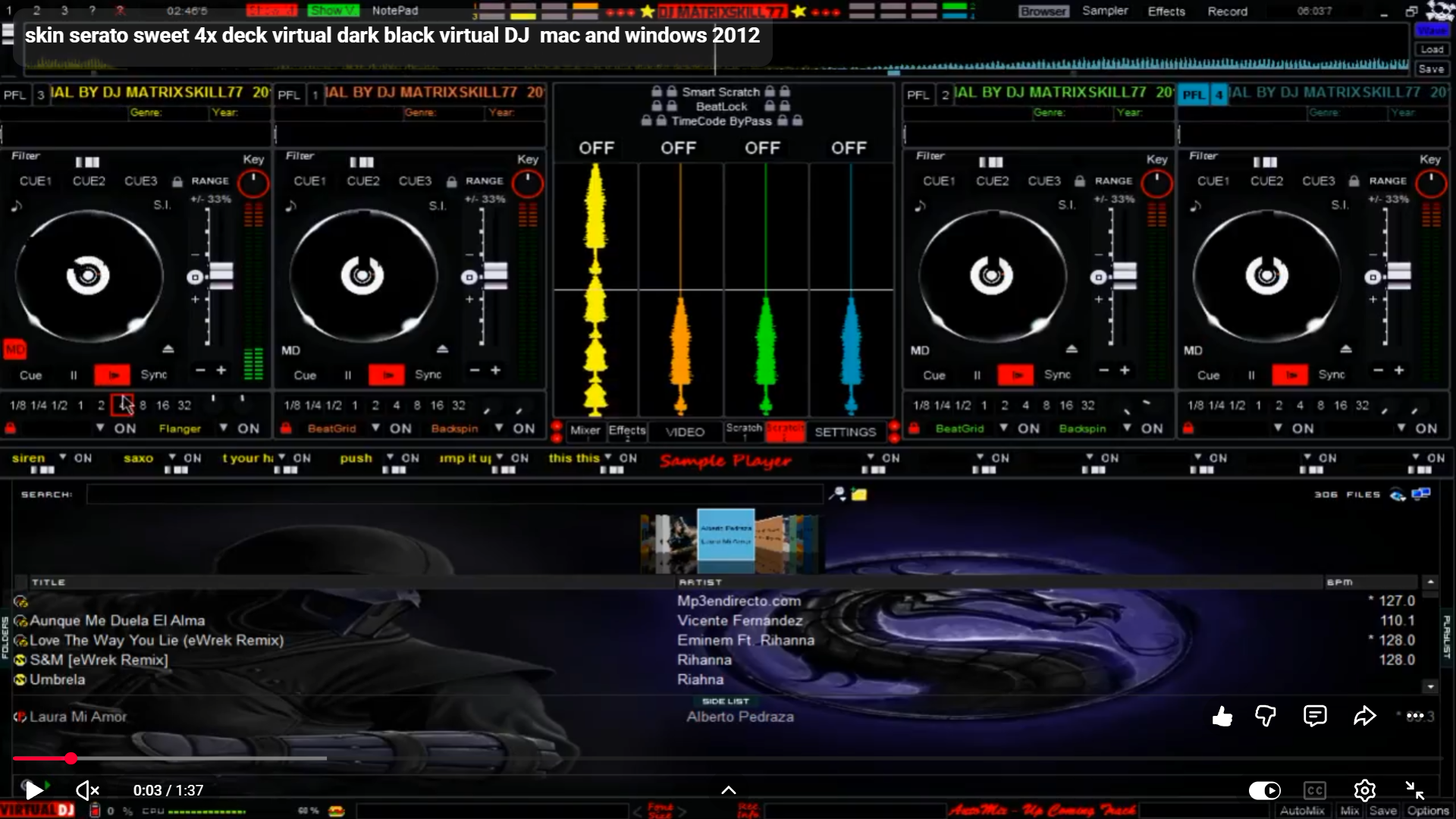Pause deck 4 using its pause icon
Screen dimensions: 1456x819
pos(1251,375)
